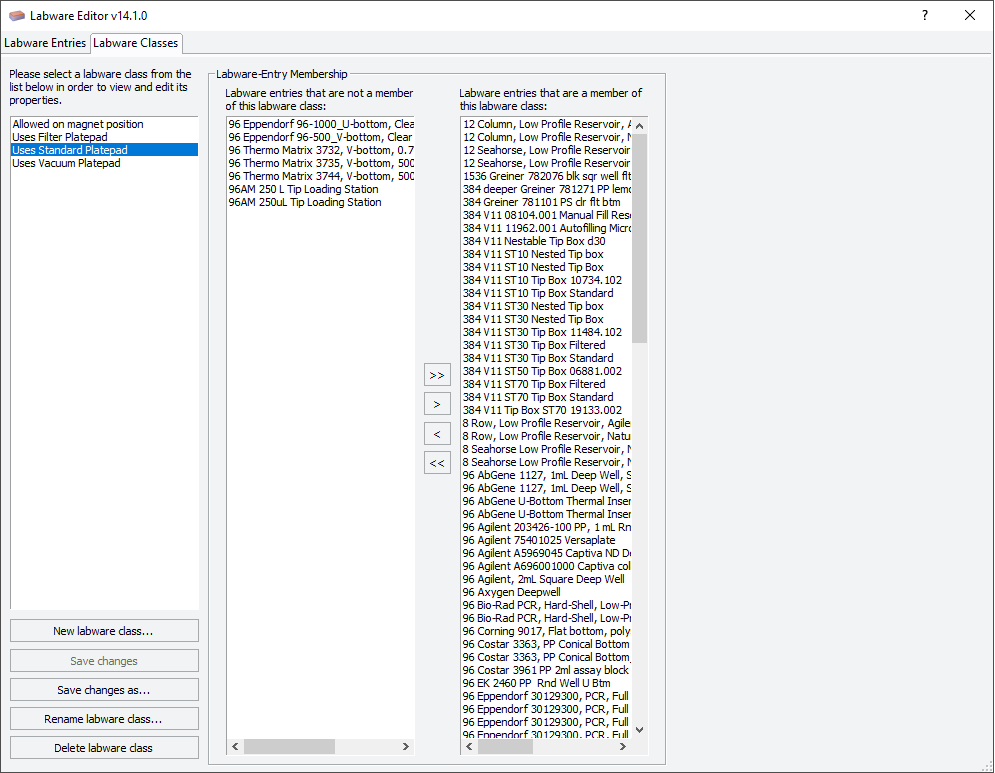
Task: Select '96 Eppendorf 96-500_V-bottom' non-member entry
Action: click(x=320, y=137)
